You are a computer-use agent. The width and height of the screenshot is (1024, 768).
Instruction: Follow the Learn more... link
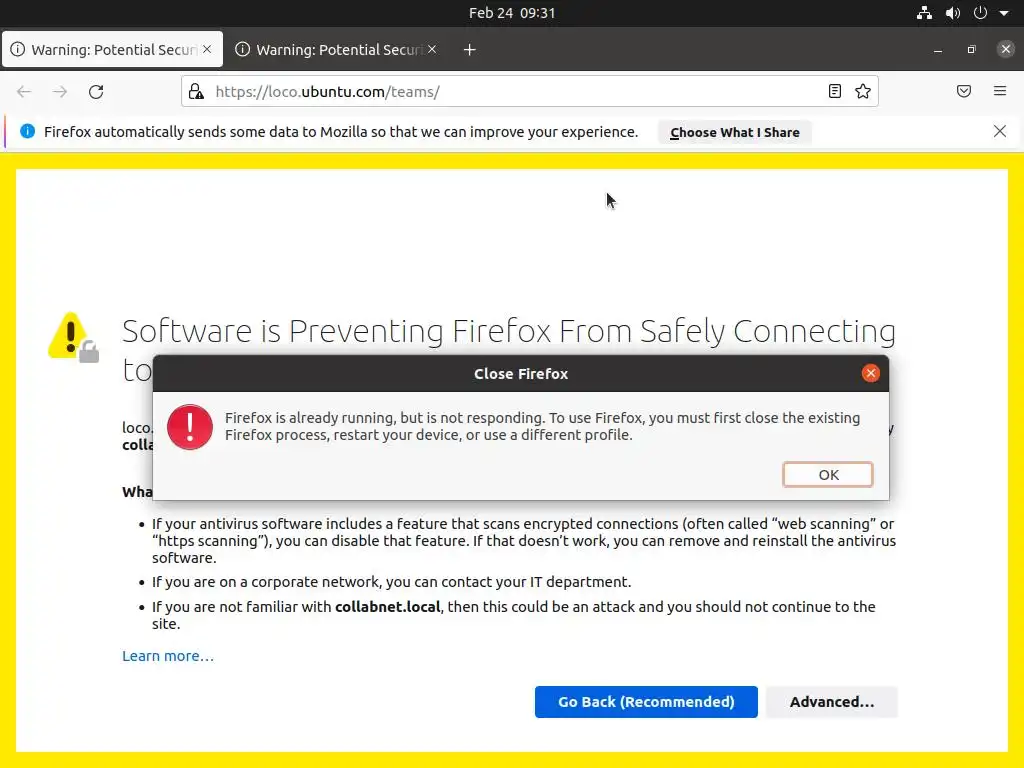tap(168, 656)
